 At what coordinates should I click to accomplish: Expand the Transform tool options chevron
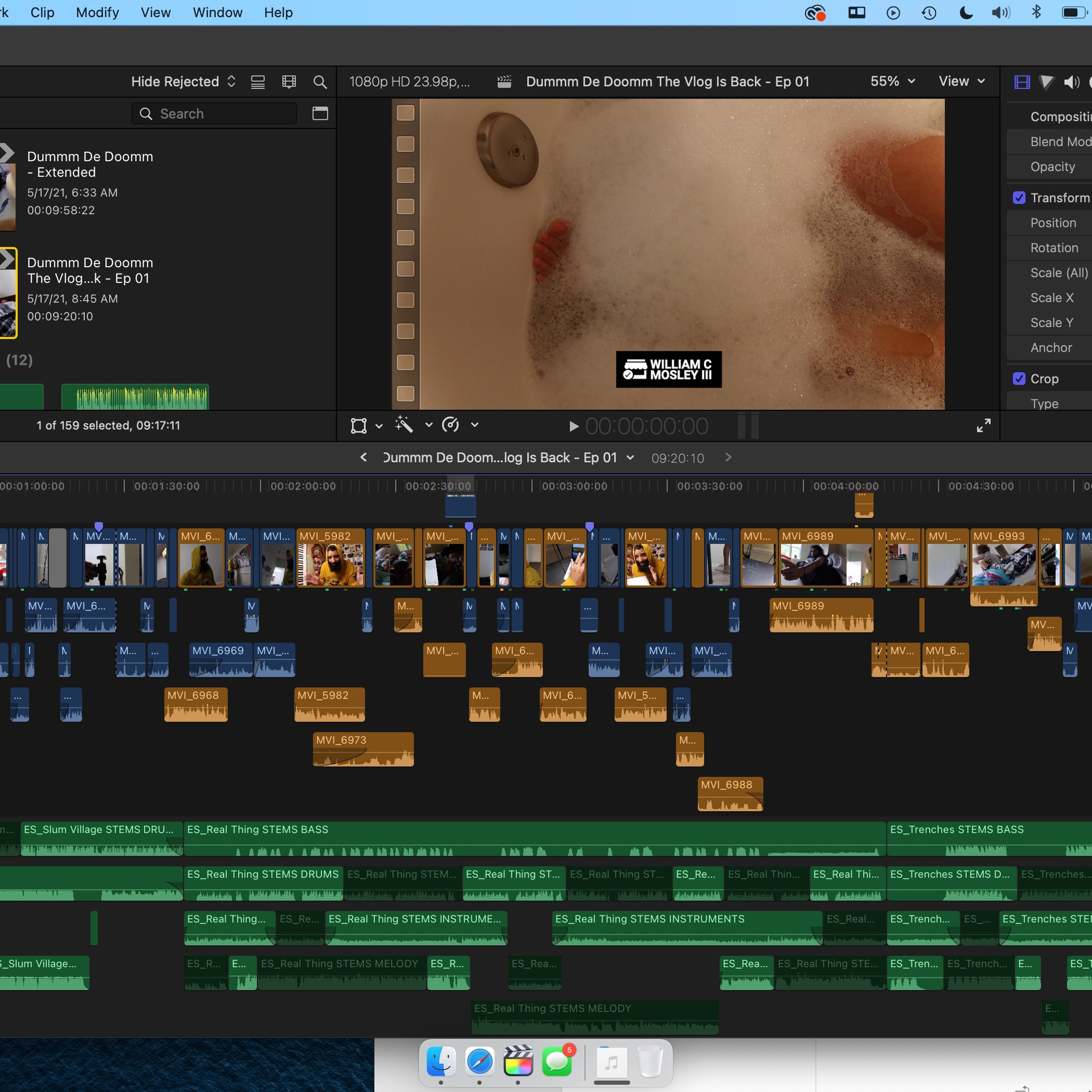coord(379,426)
